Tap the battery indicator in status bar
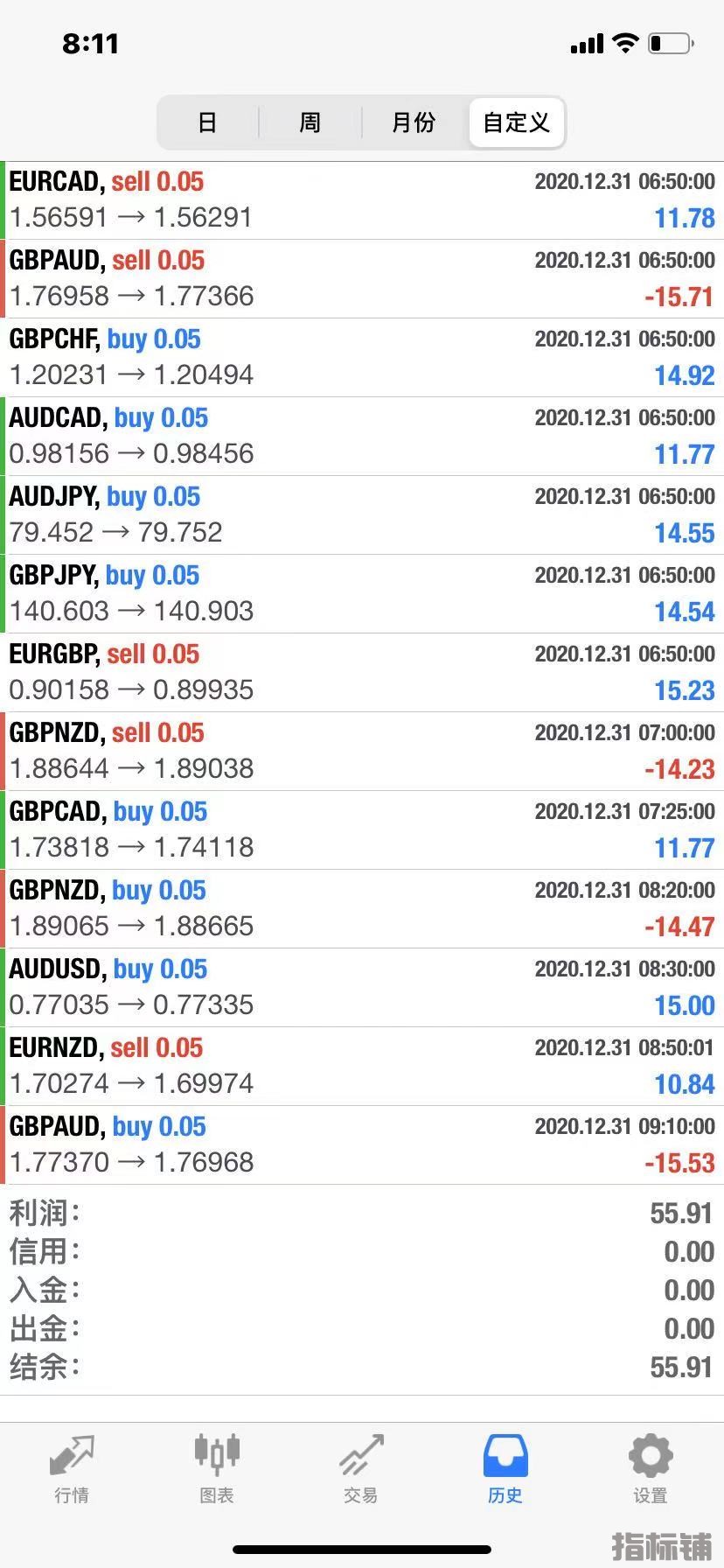 [x=671, y=43]
